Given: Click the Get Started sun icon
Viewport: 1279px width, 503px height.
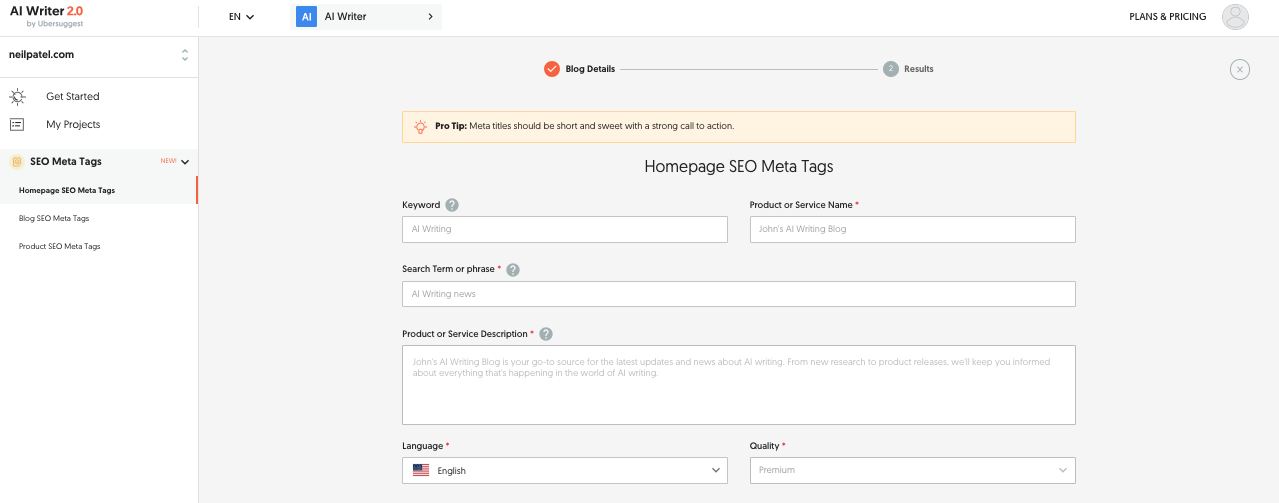Looking at the screenshot, I should point(17,97).
